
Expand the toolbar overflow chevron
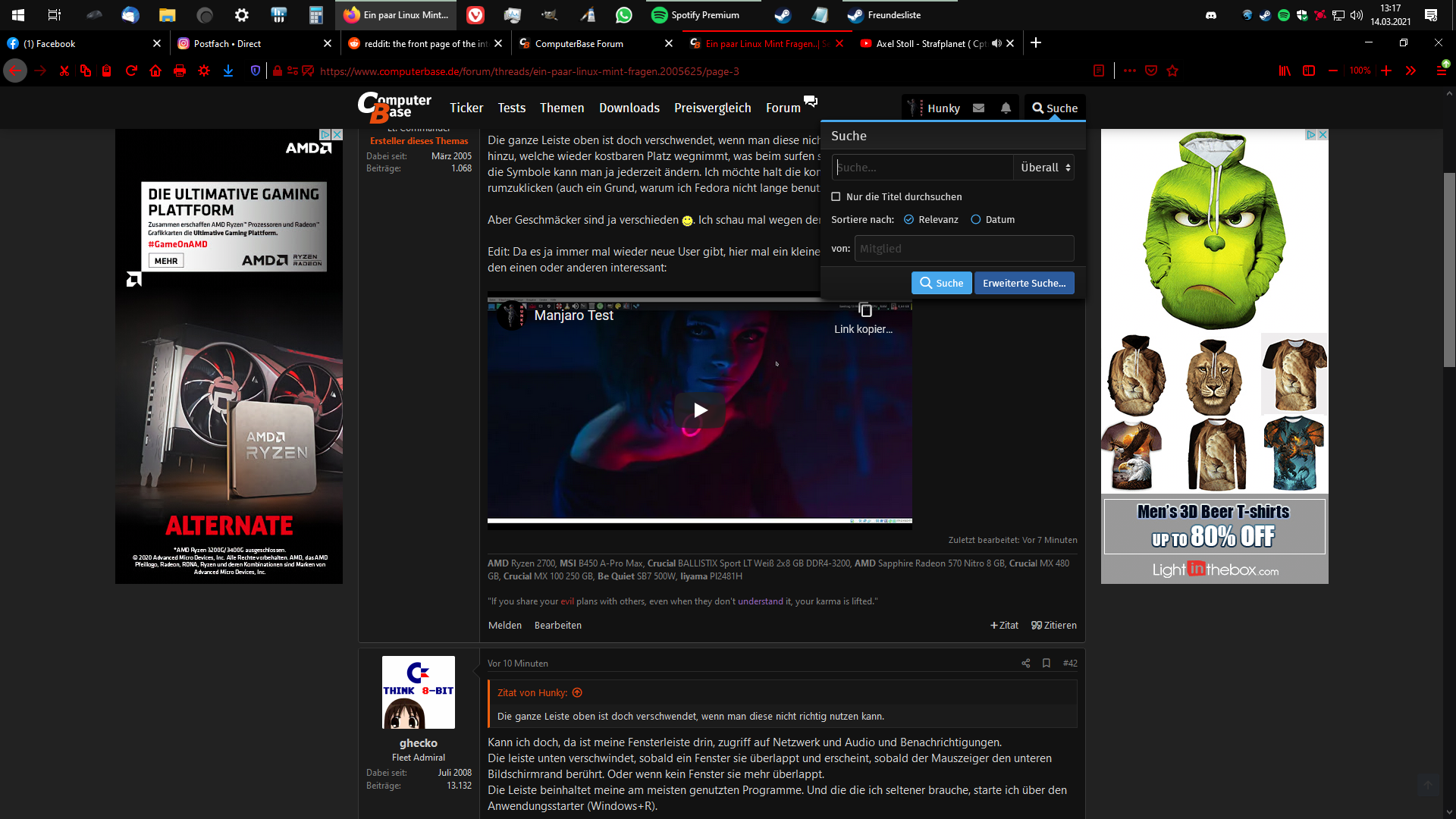point(1410,71)
